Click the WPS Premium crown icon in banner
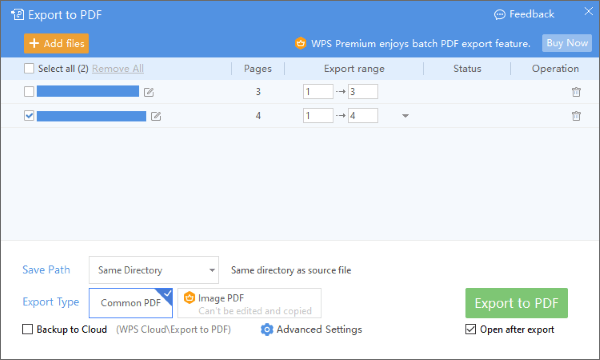The image size is (600, 360). coord(300,43)
